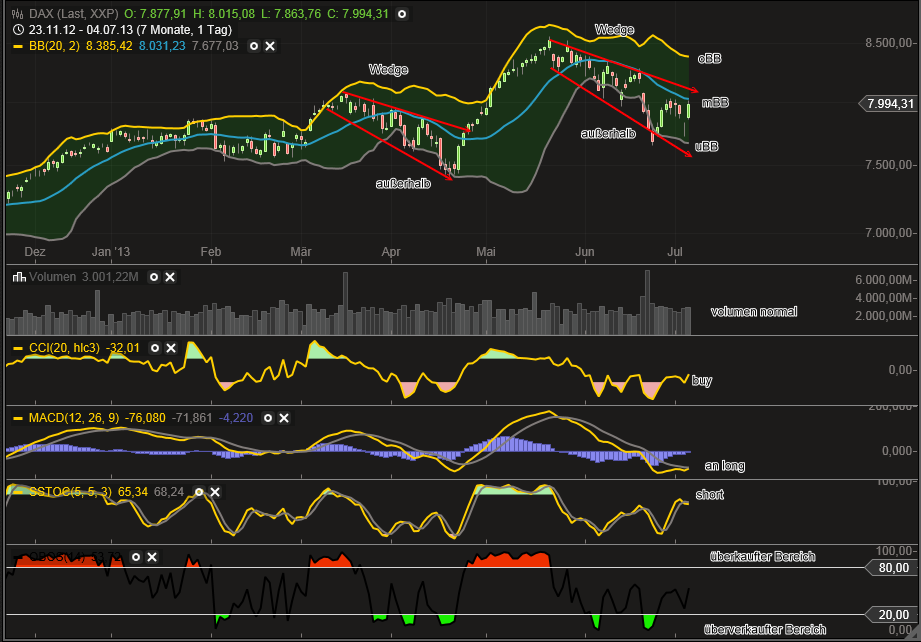
Task: Click the 'buy' annotation in CCI panel
Action: (x=702, y=381)
